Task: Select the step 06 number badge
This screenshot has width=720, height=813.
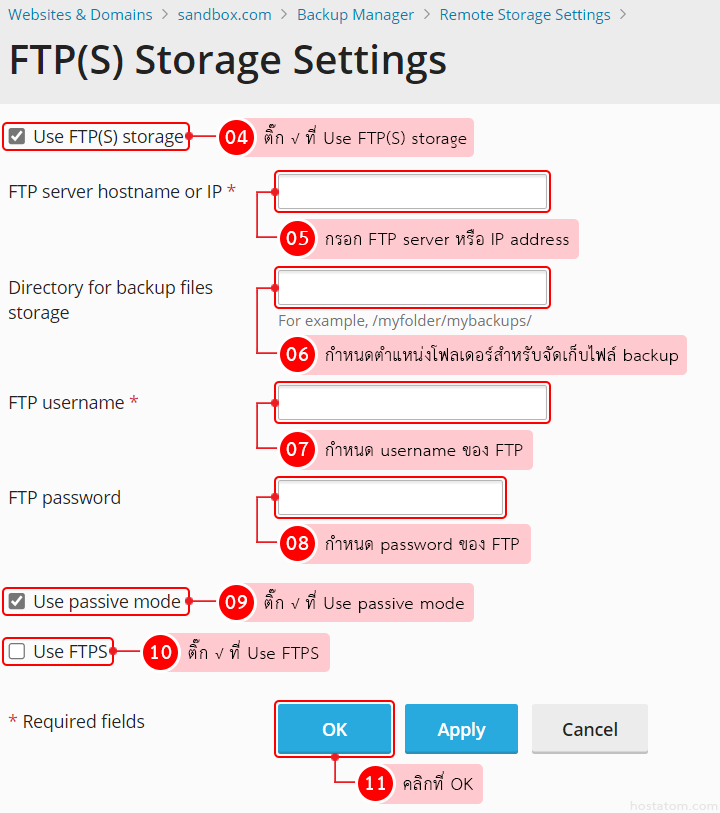Action: point(297,354)
